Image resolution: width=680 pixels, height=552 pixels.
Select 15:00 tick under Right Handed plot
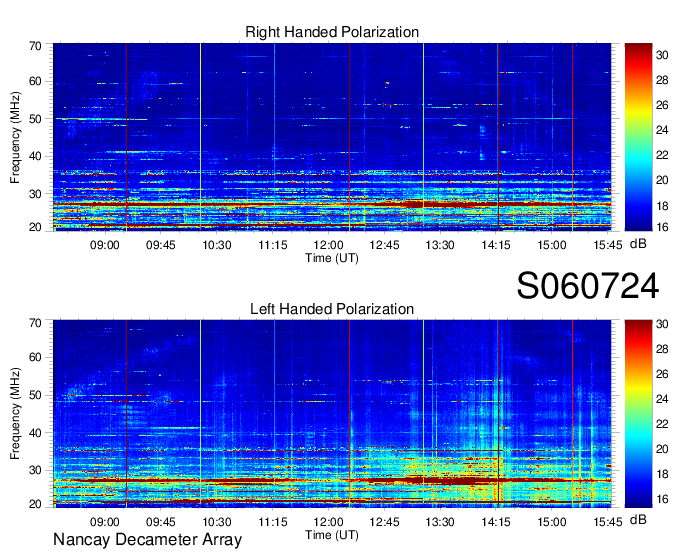[x=552, y=245]
